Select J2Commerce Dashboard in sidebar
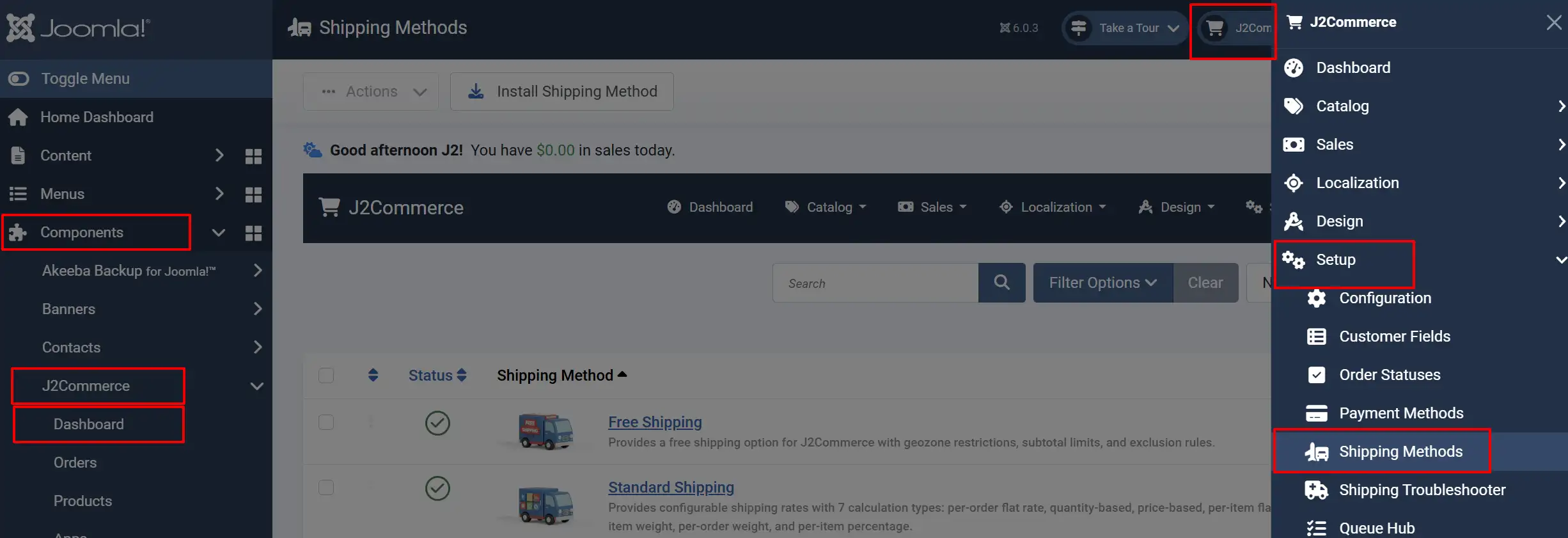Image resolution: width=1568 pixels, height=538 pixels. pyautogui.click(x=89, y=424)
